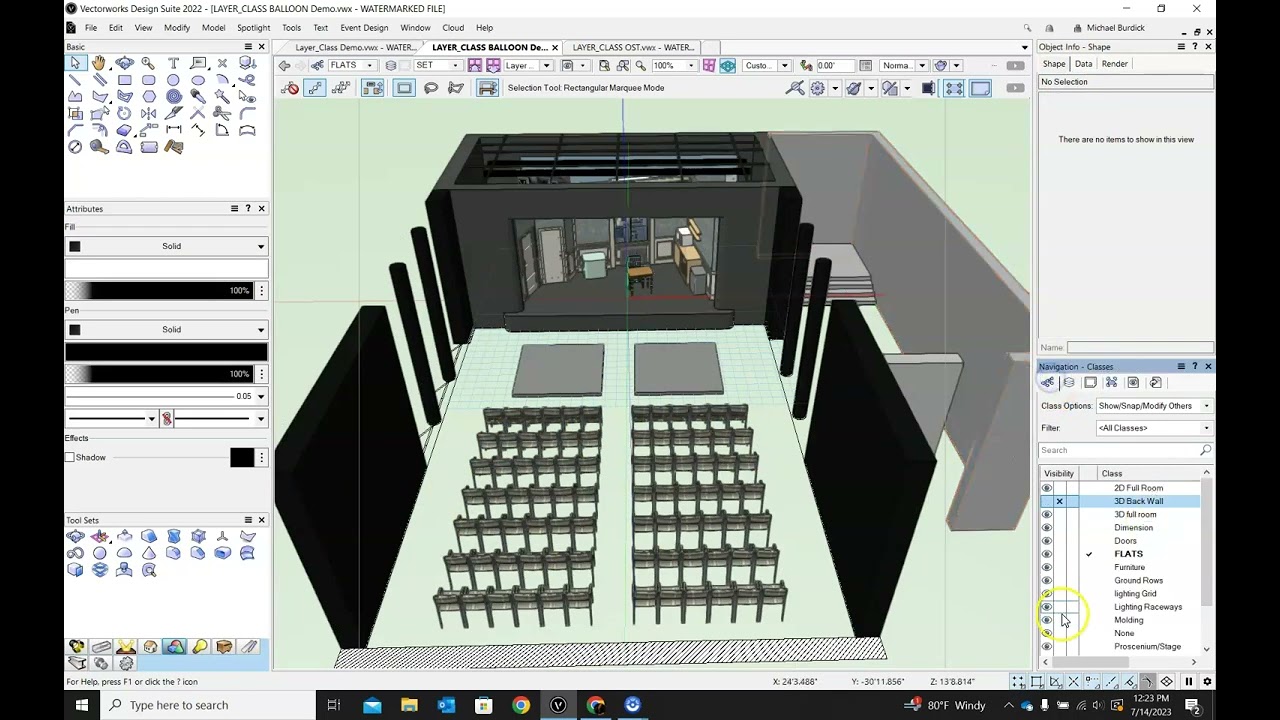The width and height of the screenshot is (1280, 720).
Task: Enable the Shadow checkbox in Attributes
Action: [70, 457]
